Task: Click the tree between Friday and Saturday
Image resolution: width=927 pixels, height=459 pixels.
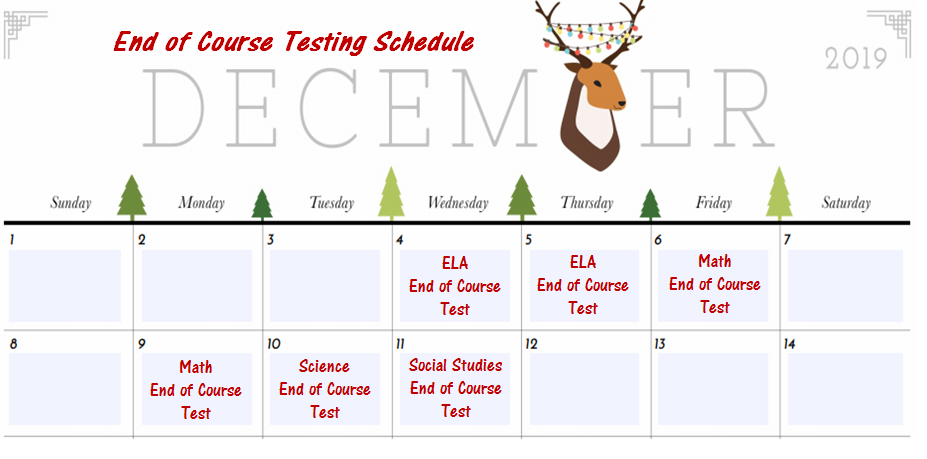Action: pos(779,195)
